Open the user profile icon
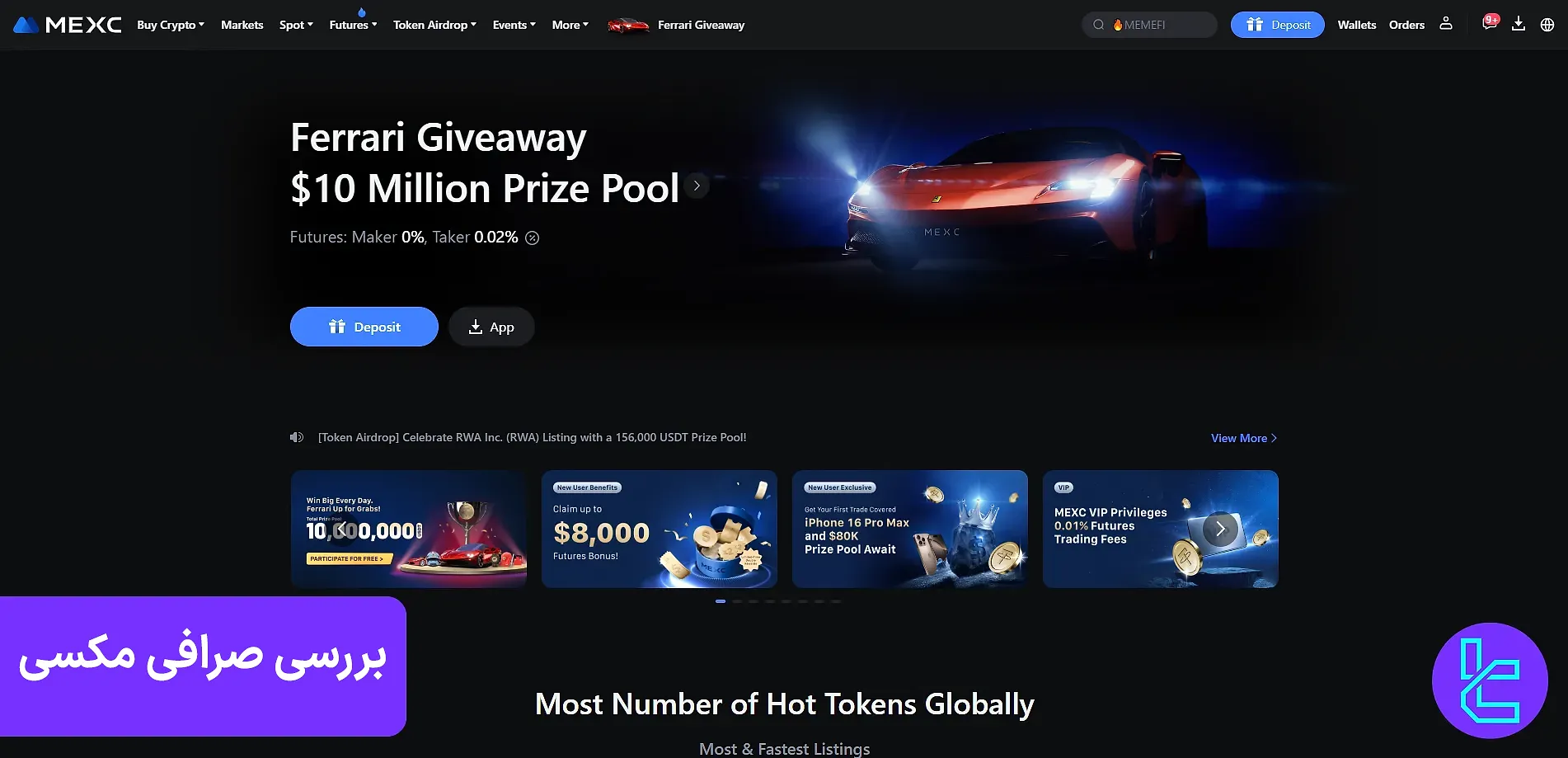Viewport: 1568px width, 758px height. pyautogui.click(x=1446, y=24)
